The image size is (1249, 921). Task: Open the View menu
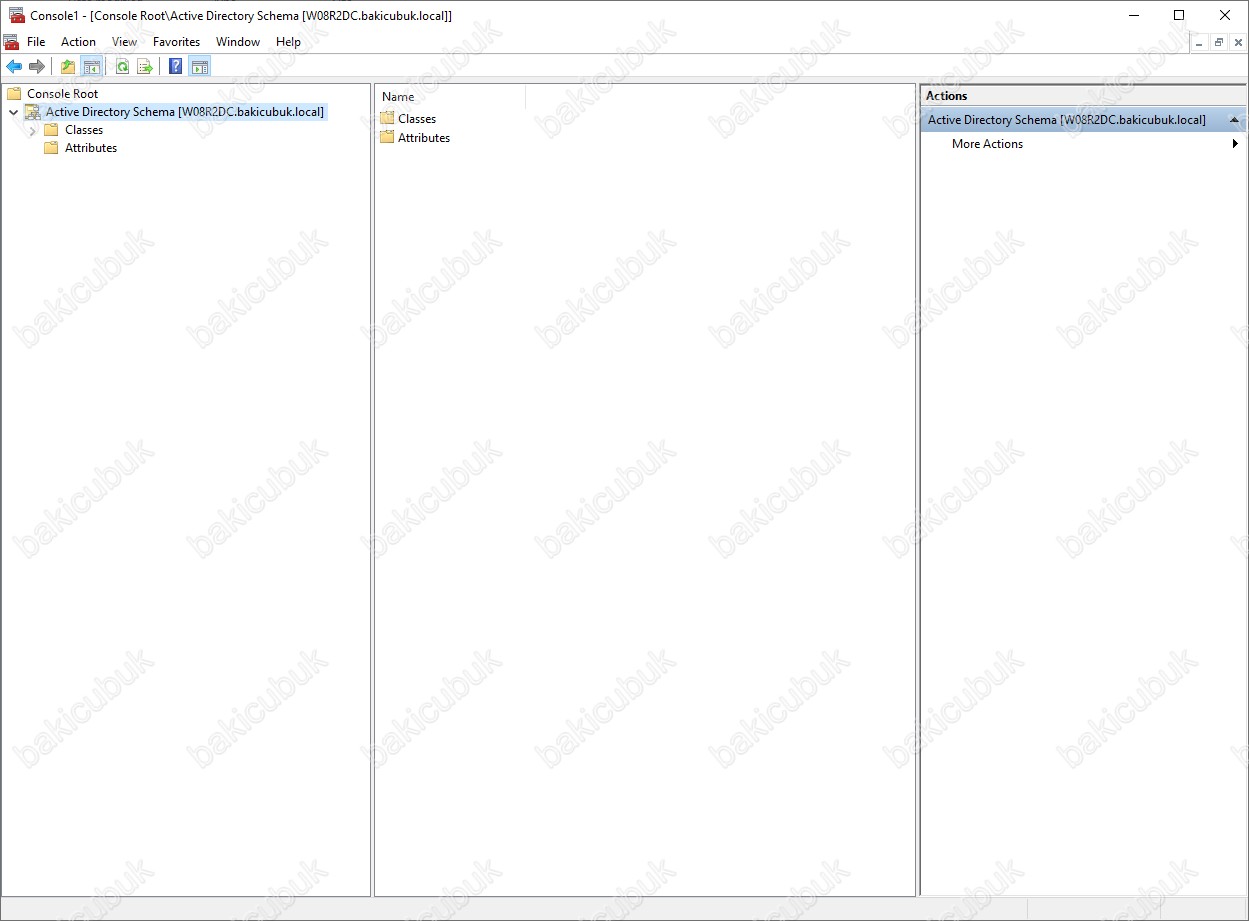[125, 42]
